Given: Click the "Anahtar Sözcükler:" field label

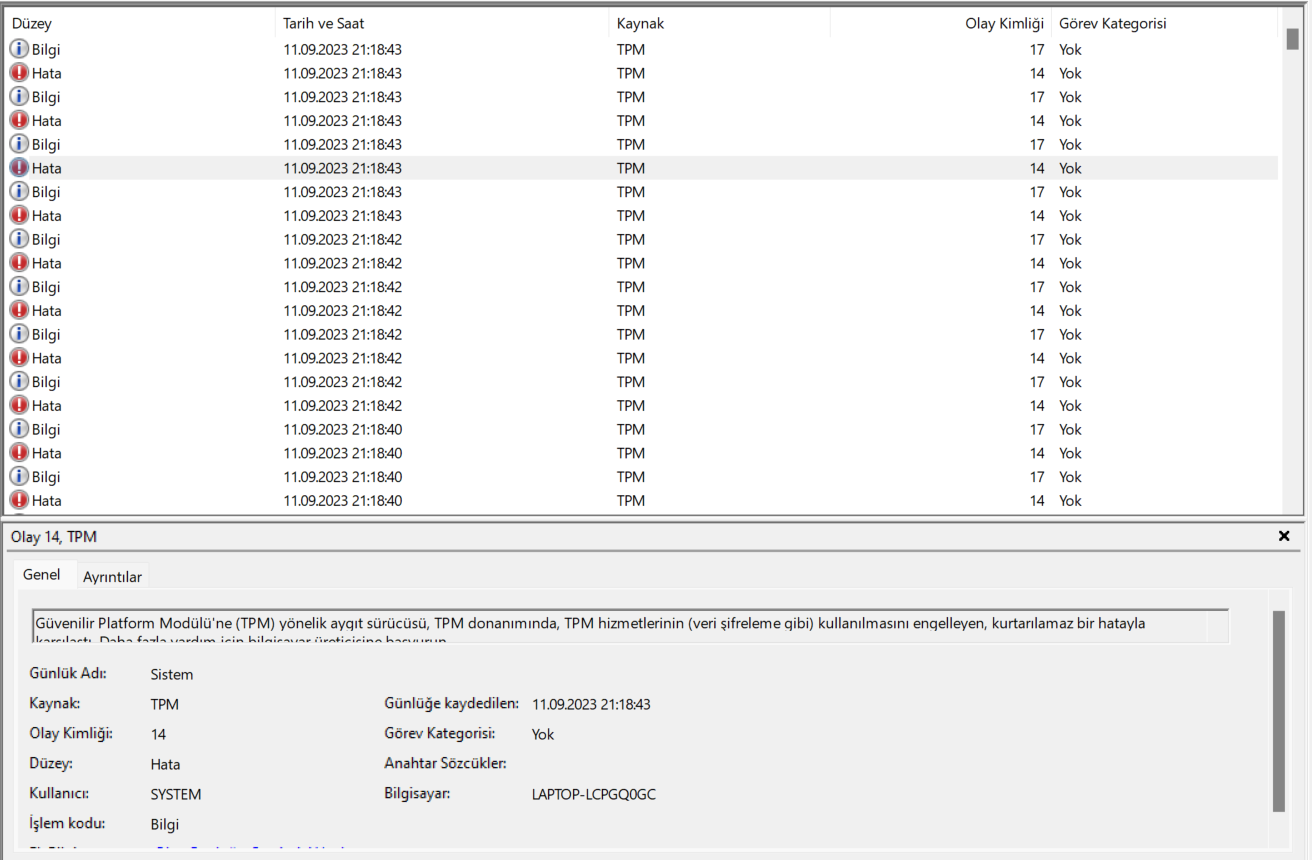Looking at the screenshot, I should coord(446,764).
